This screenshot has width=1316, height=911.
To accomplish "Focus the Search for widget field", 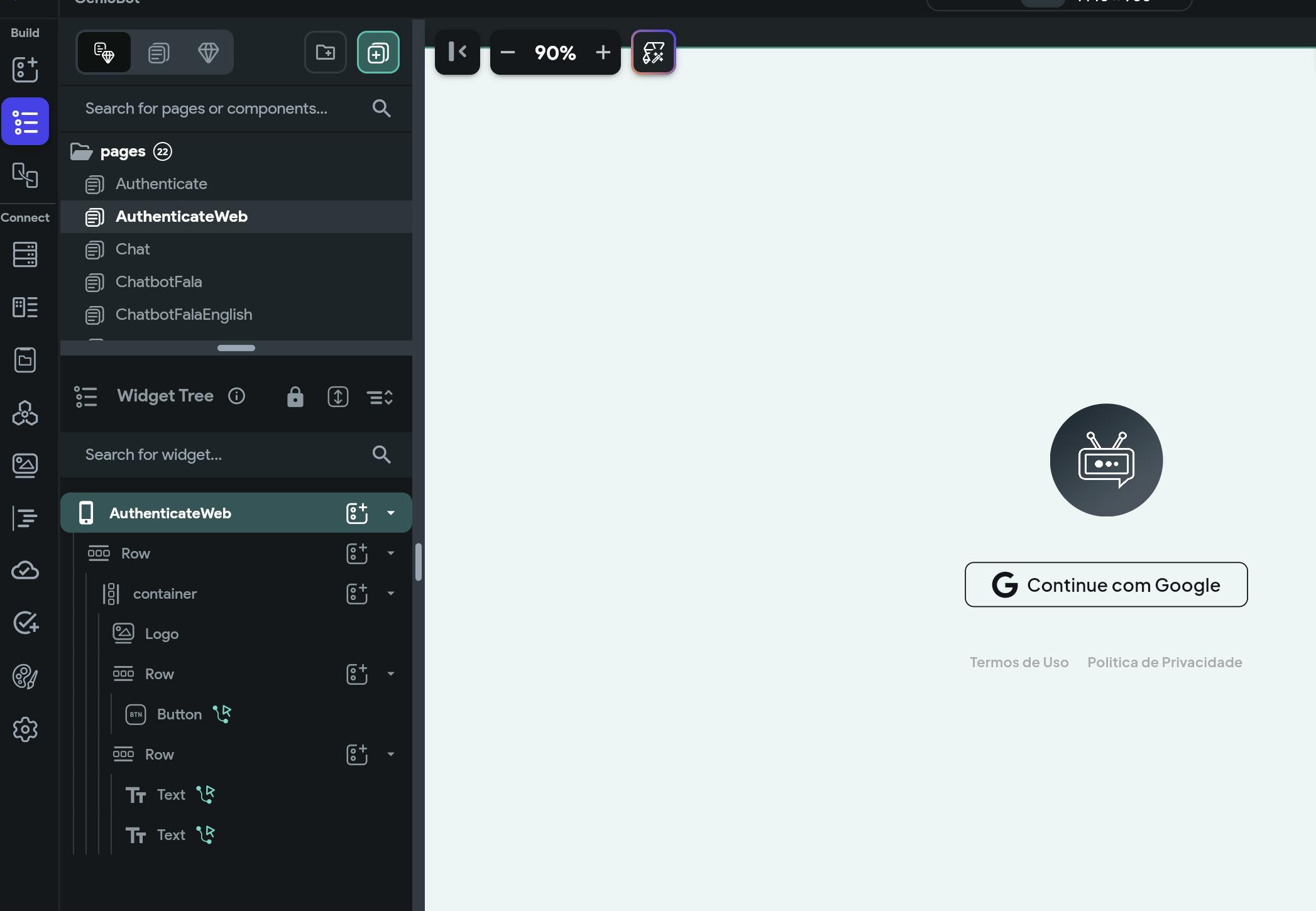I will point(236,455).
